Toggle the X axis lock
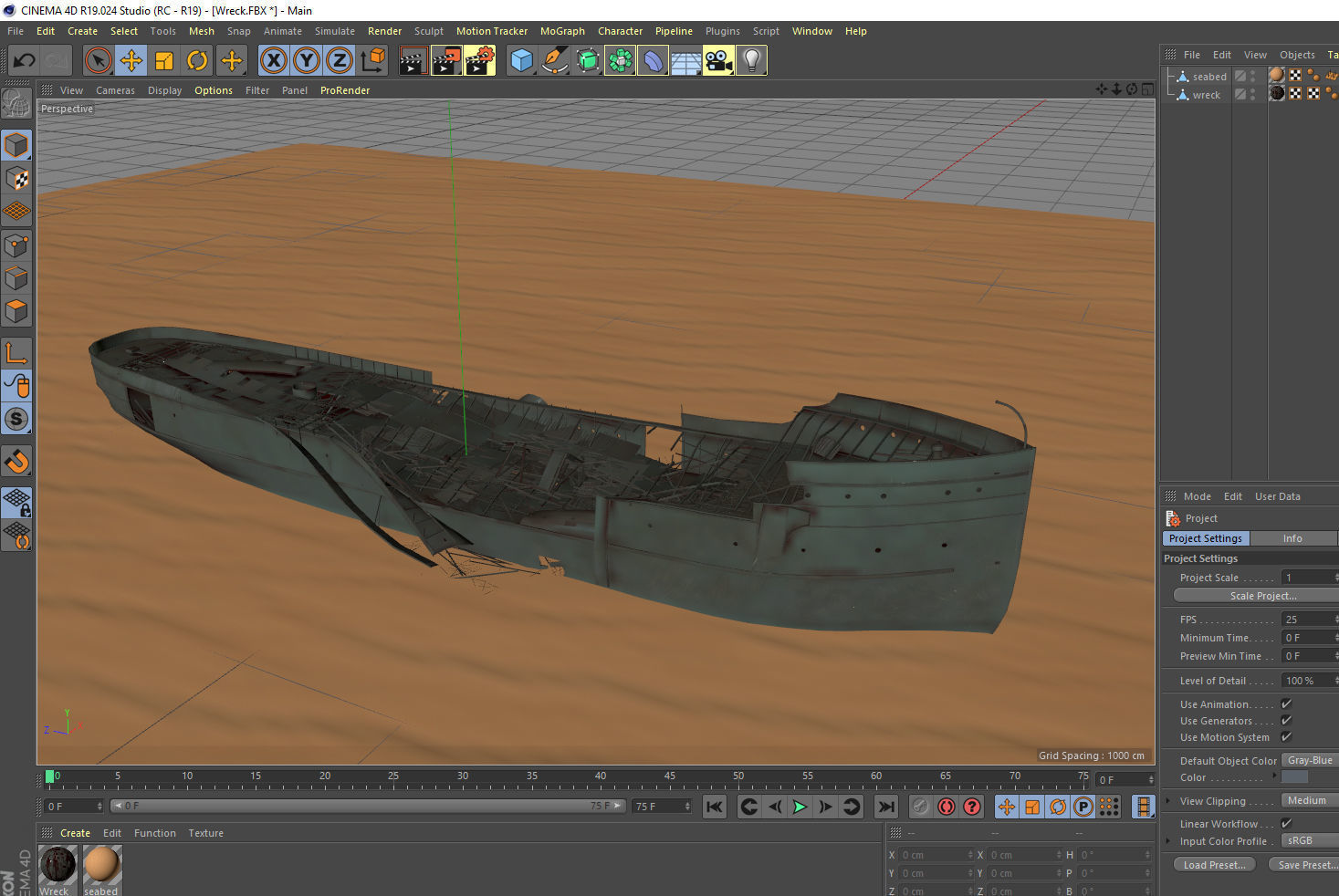This screenshot has width=1339, height=896. 273,61
